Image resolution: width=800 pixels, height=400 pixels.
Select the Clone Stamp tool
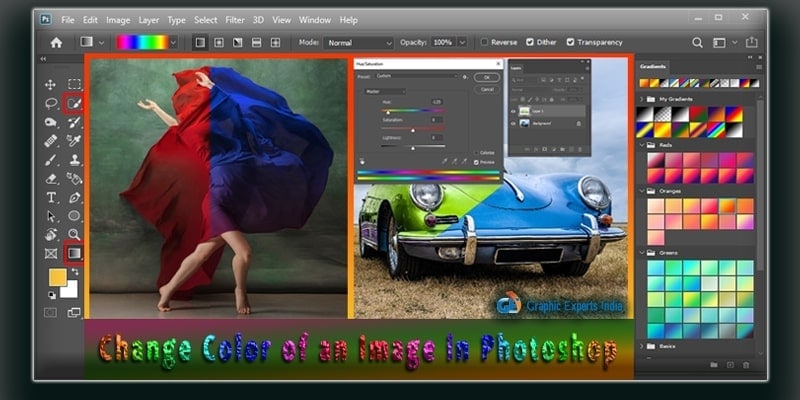pyautogui.click(x=74, y=160)
